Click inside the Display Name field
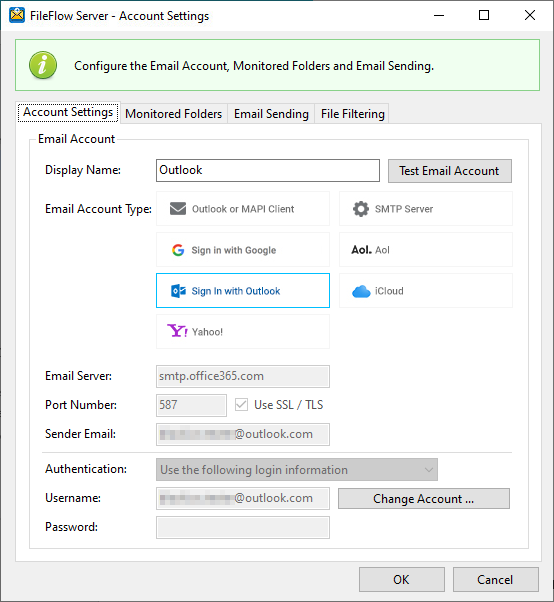 (268, 170)
